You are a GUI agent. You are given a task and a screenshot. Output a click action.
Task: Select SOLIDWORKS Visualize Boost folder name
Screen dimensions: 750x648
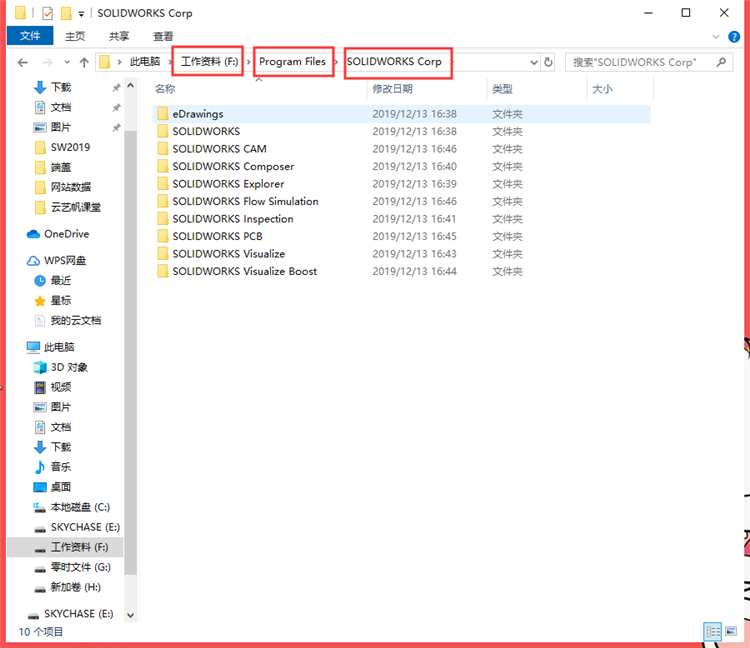[x=244, y=271]
